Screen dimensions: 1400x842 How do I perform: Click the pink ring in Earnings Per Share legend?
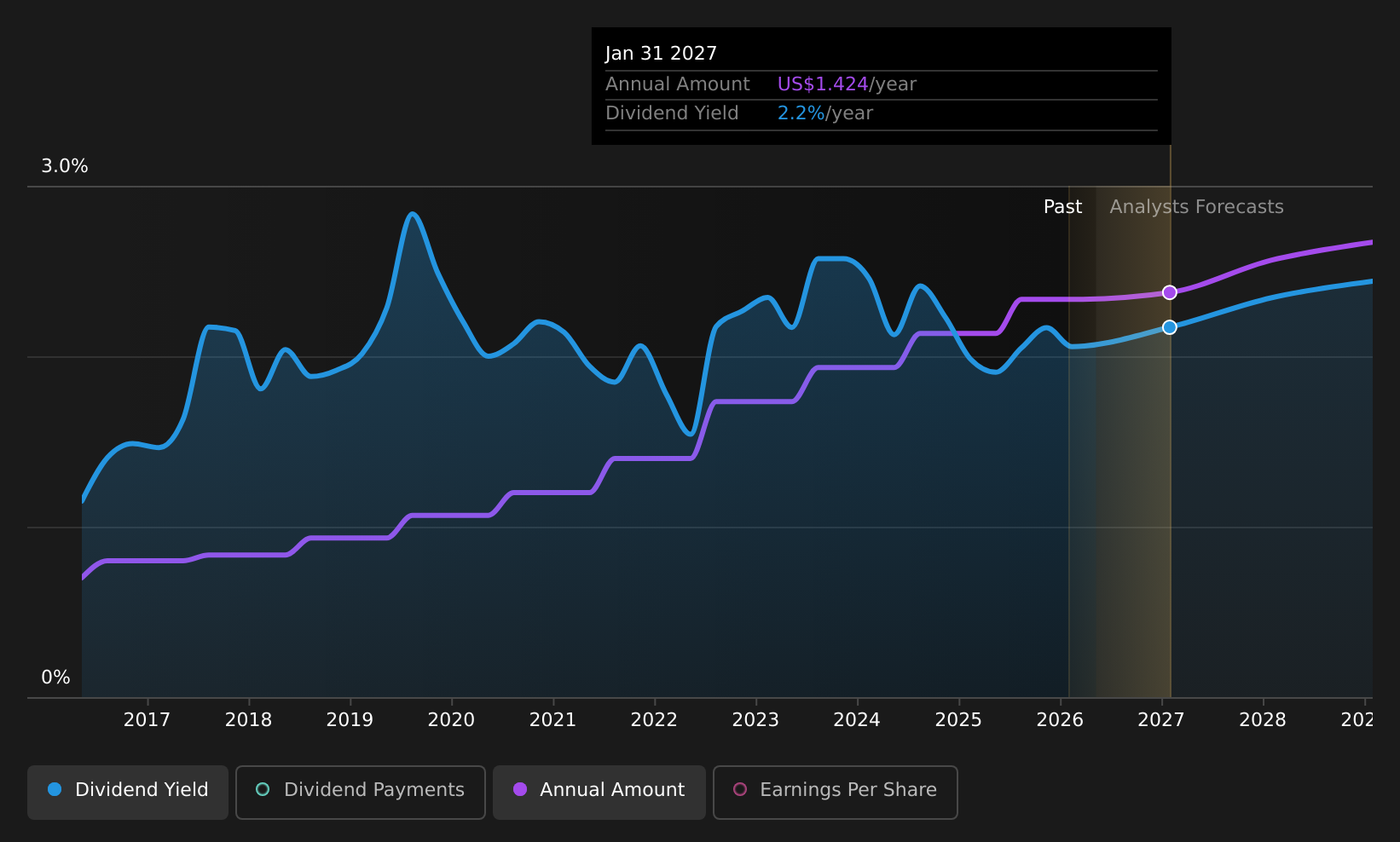740,789
